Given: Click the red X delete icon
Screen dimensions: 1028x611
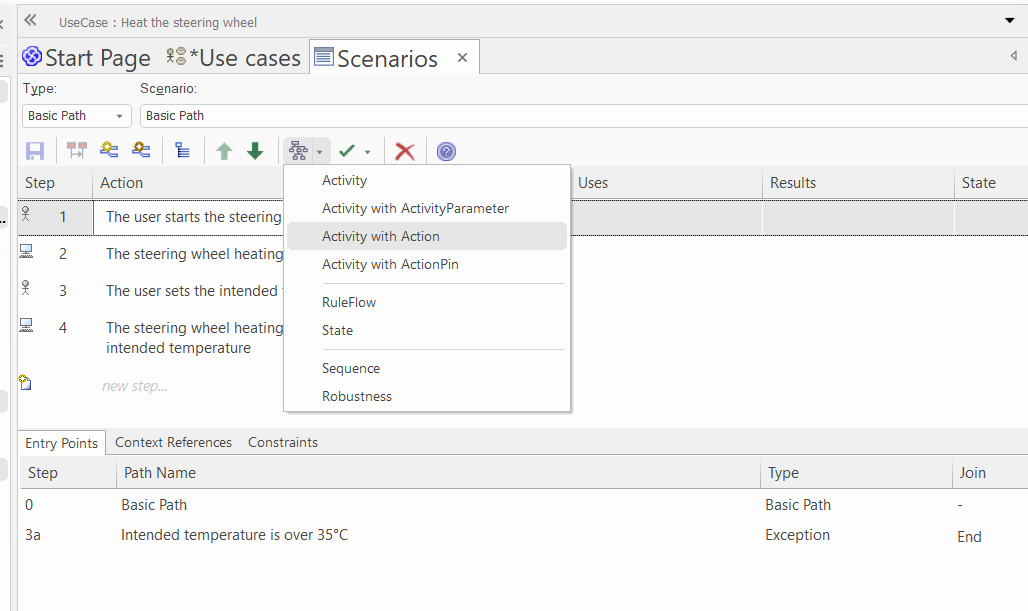Looking at the screenshot, I should [404, 151].
